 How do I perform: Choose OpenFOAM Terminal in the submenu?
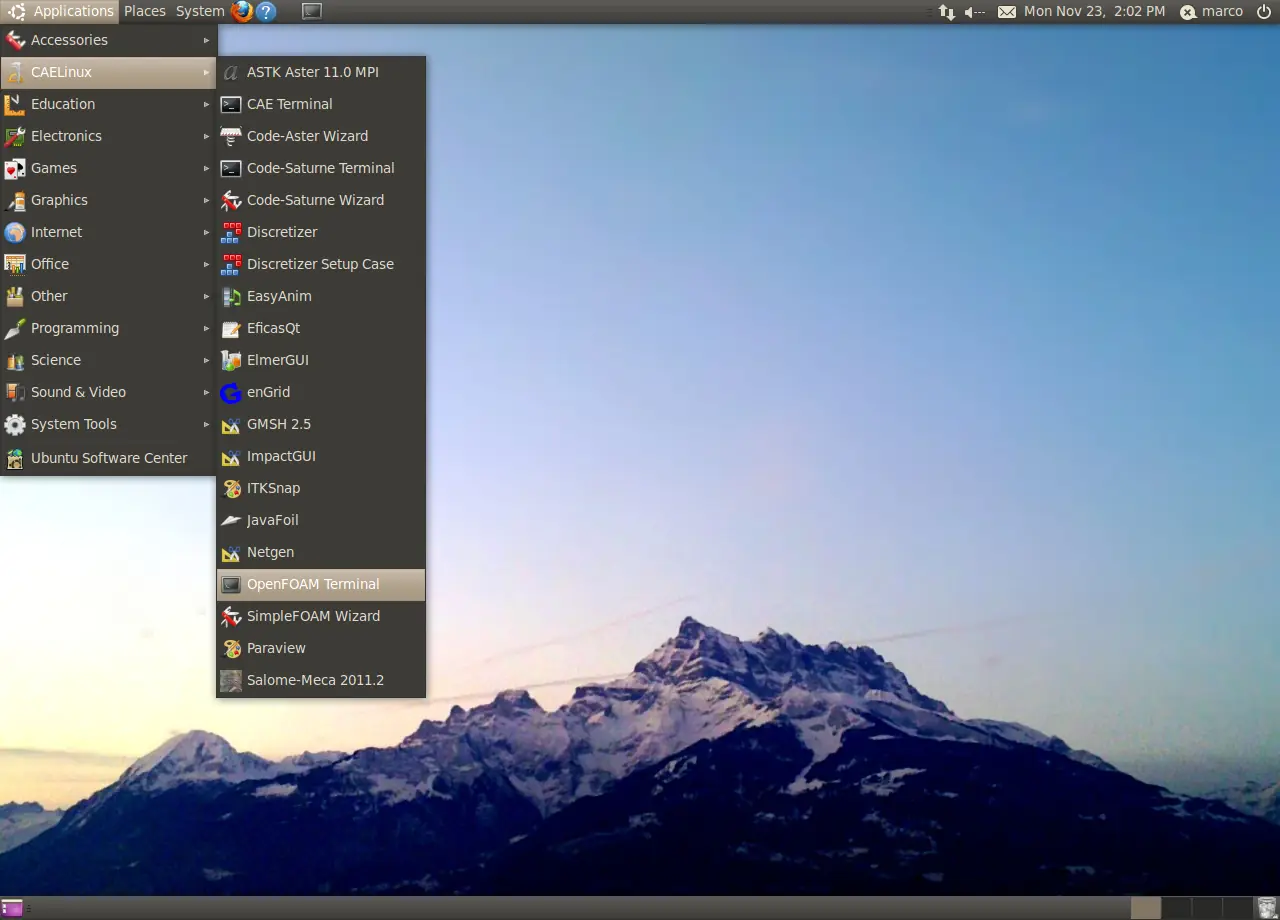coord(321,584)
